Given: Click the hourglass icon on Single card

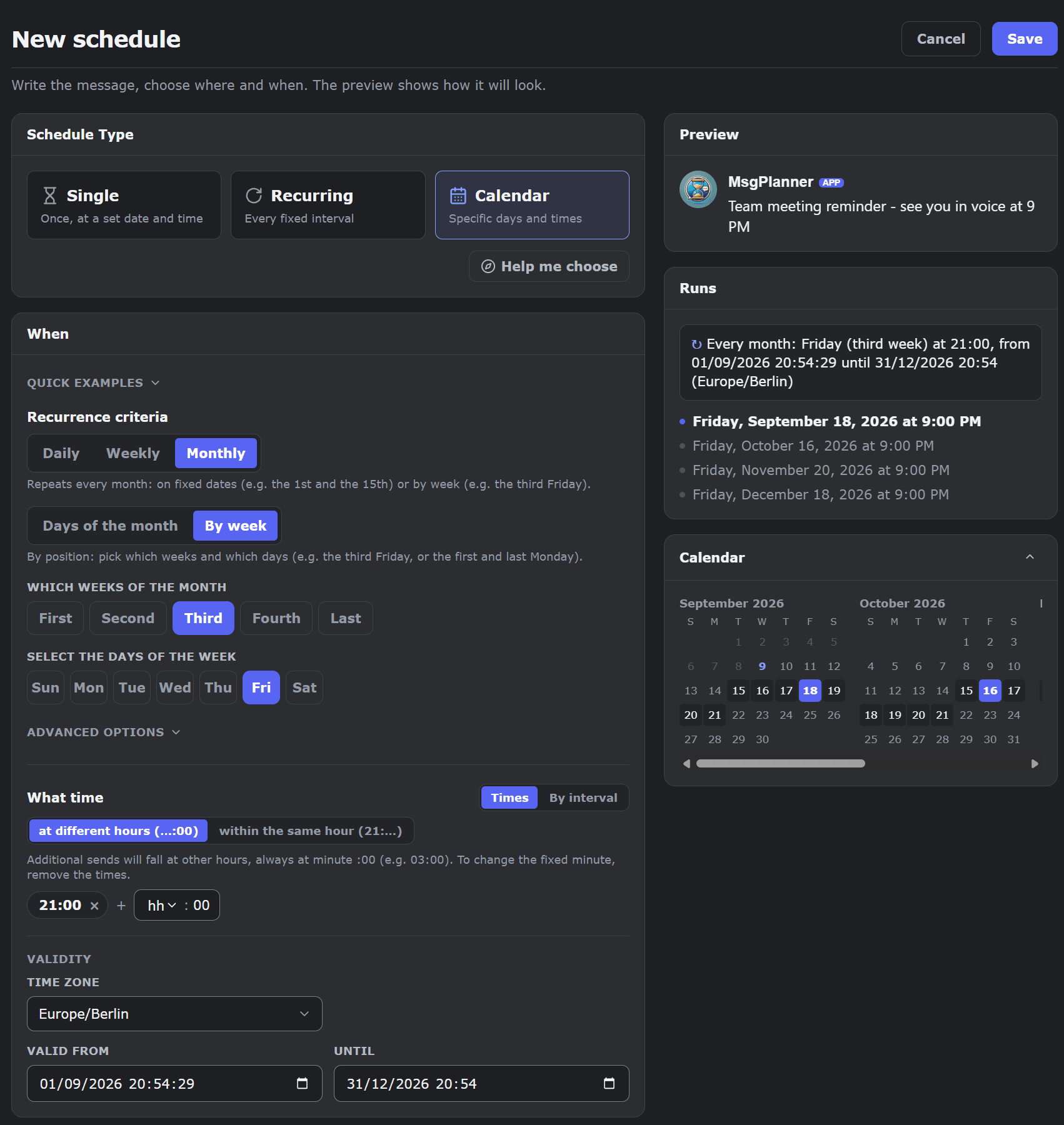Looking at the screenshot, I should pos(50,196).
